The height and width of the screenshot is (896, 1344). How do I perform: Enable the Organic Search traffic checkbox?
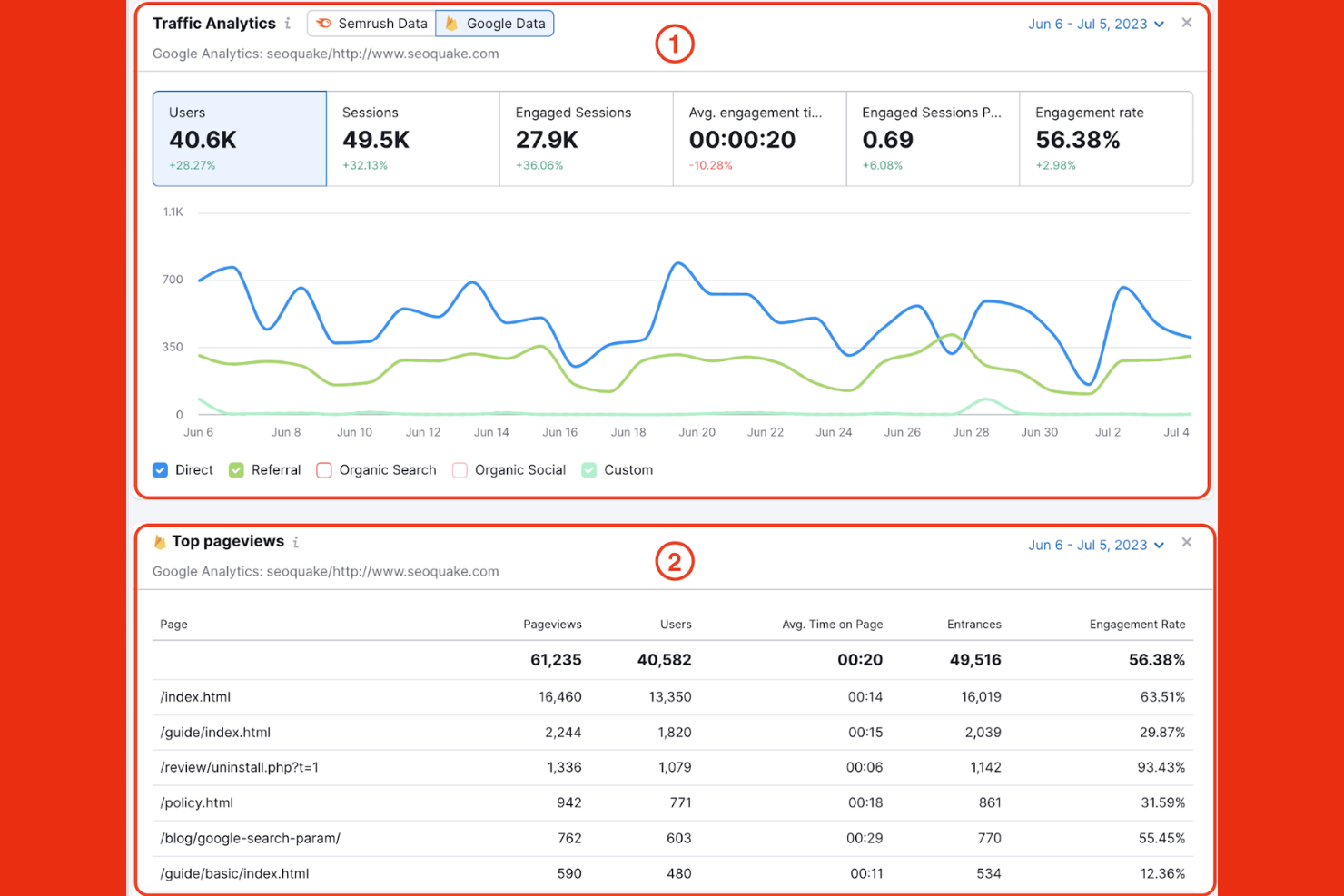point(324,470)
